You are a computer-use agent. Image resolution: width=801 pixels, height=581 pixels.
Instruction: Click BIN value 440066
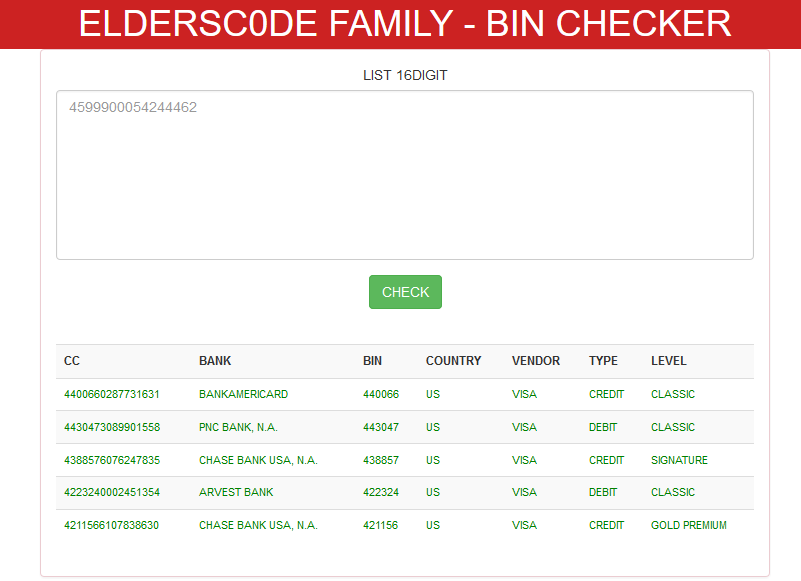(381, 394)
